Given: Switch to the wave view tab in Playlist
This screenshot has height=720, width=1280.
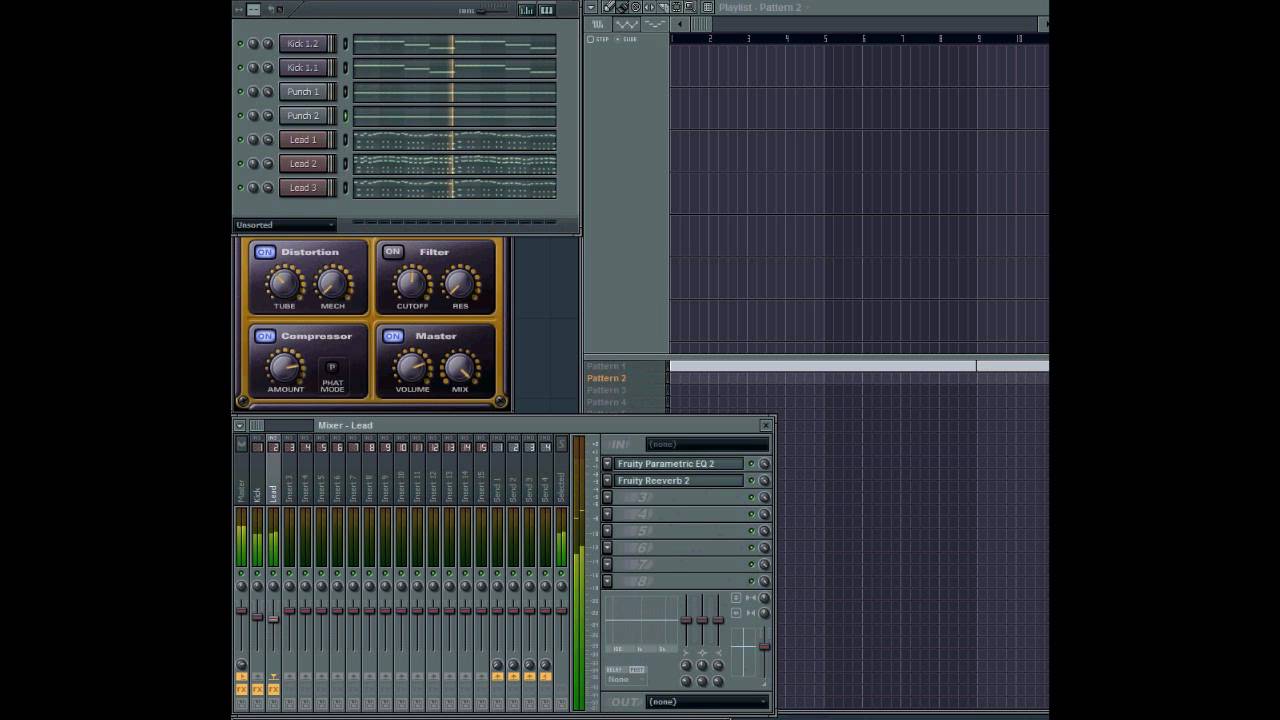Looking at the screenshot, I should (627, 24).
